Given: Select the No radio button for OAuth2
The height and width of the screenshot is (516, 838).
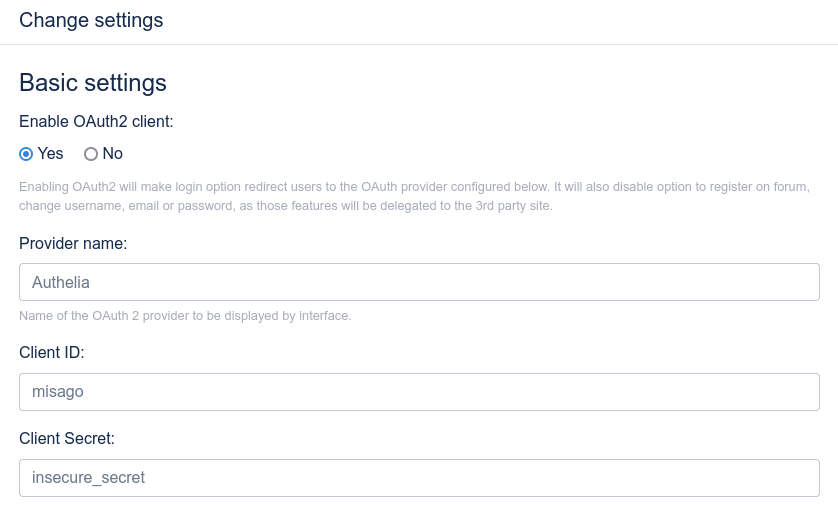Looking at the screenshot, I should click(x=91, y=154).
